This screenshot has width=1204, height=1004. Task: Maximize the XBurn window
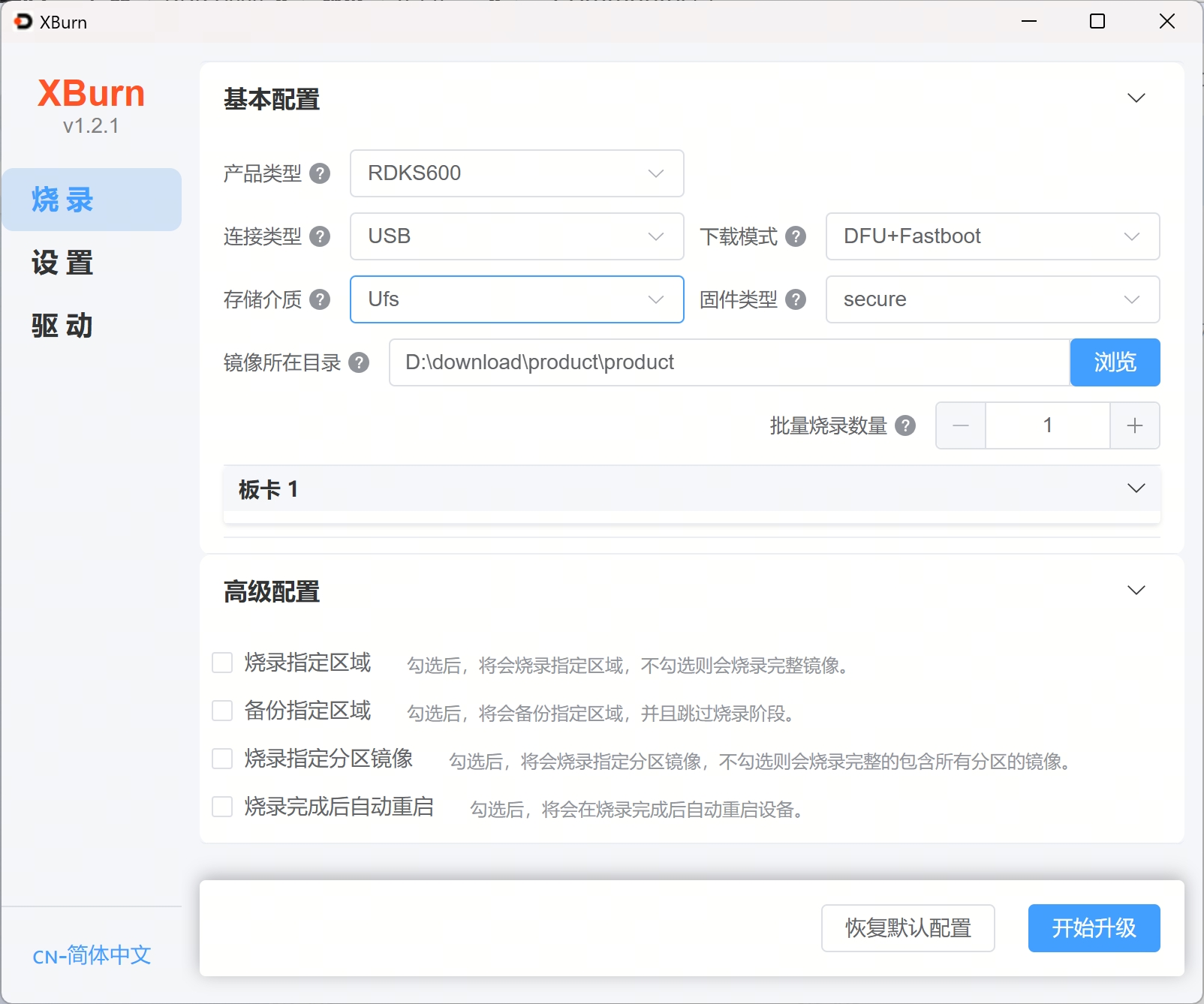pos(1097,21)
